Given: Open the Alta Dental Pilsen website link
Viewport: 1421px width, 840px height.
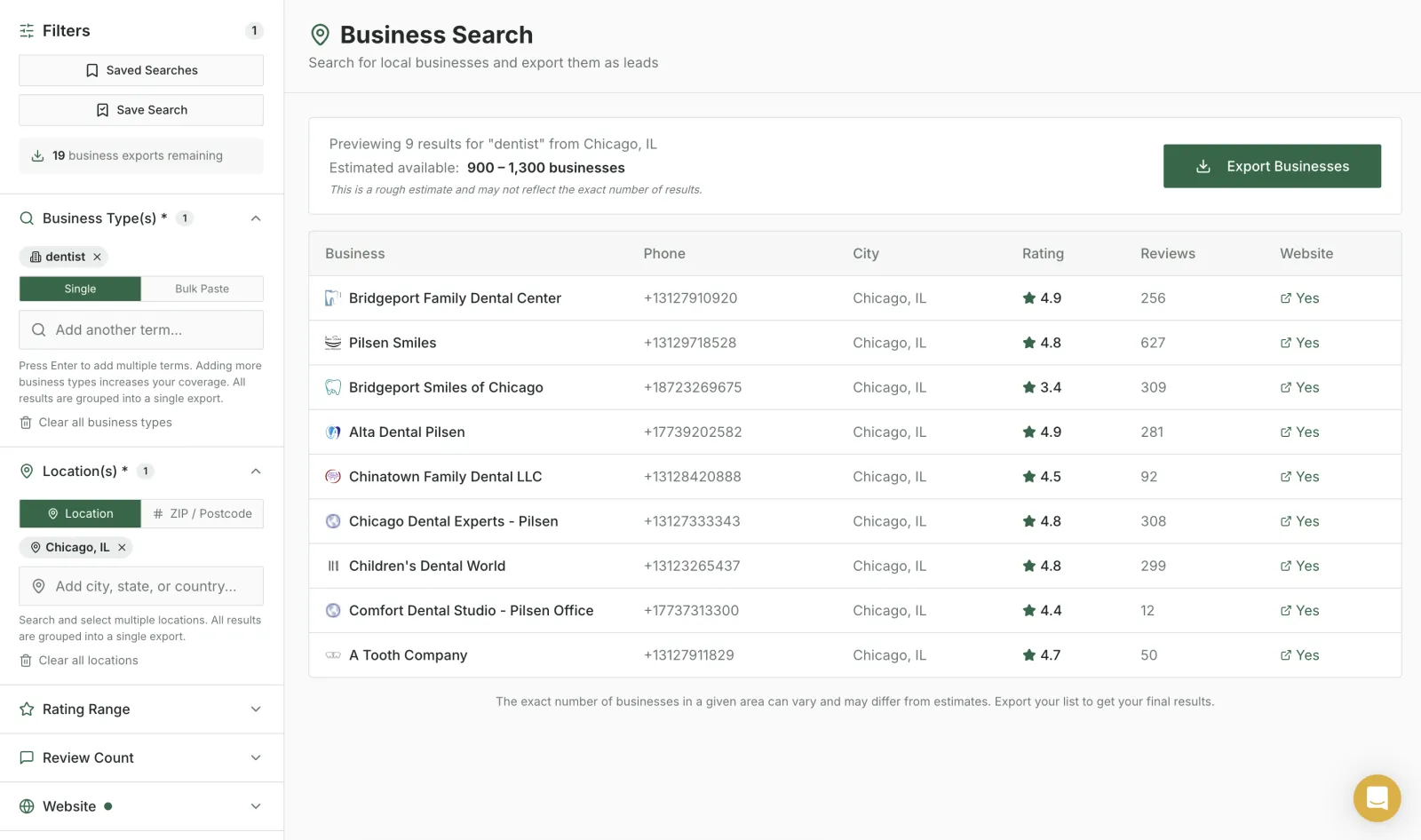Looking at the screenshot, I should point(1299,432).
